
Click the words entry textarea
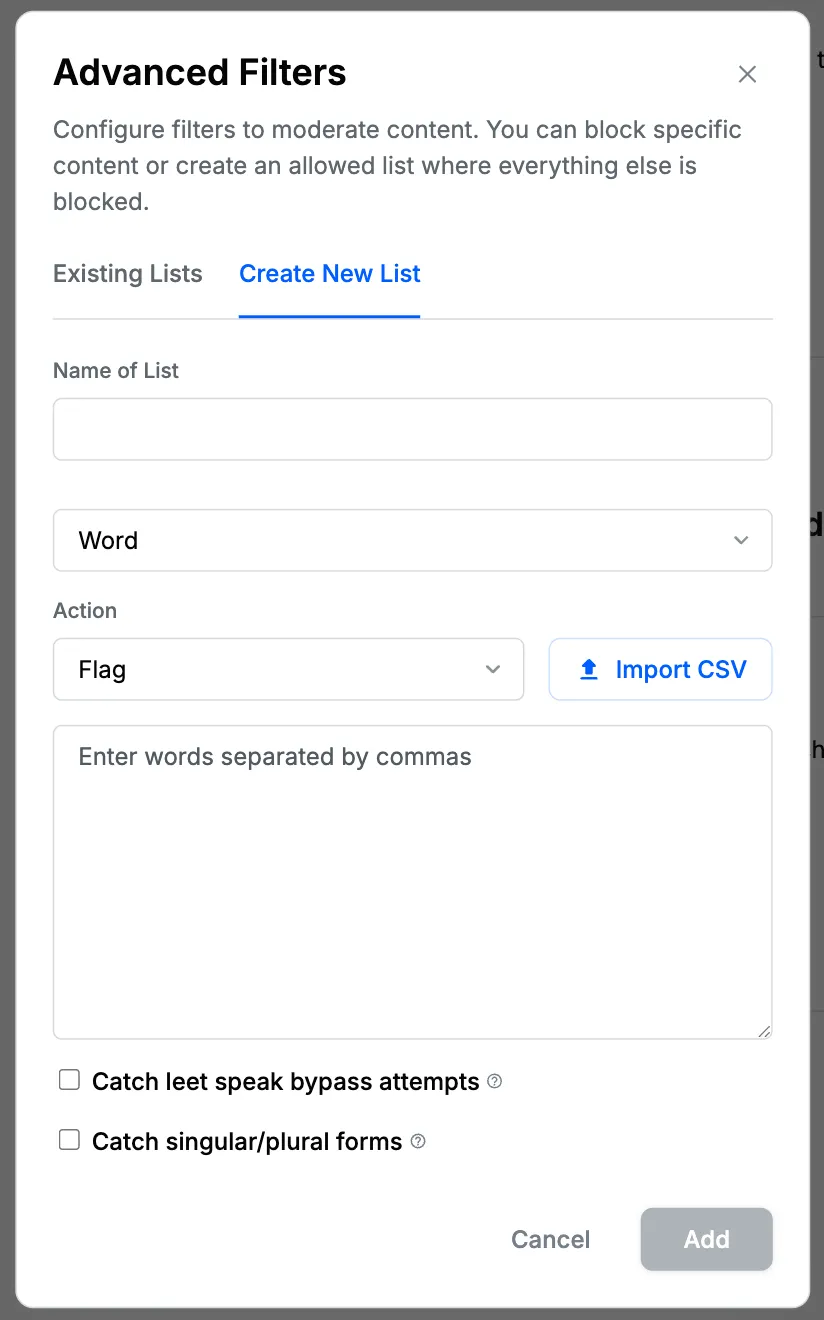point(412,880)
